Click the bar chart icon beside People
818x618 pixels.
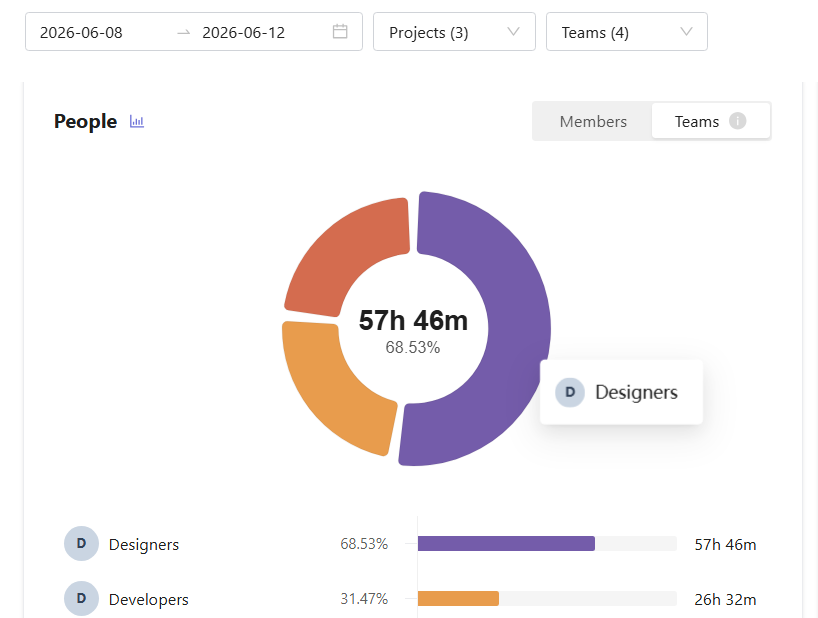(137, 122)
